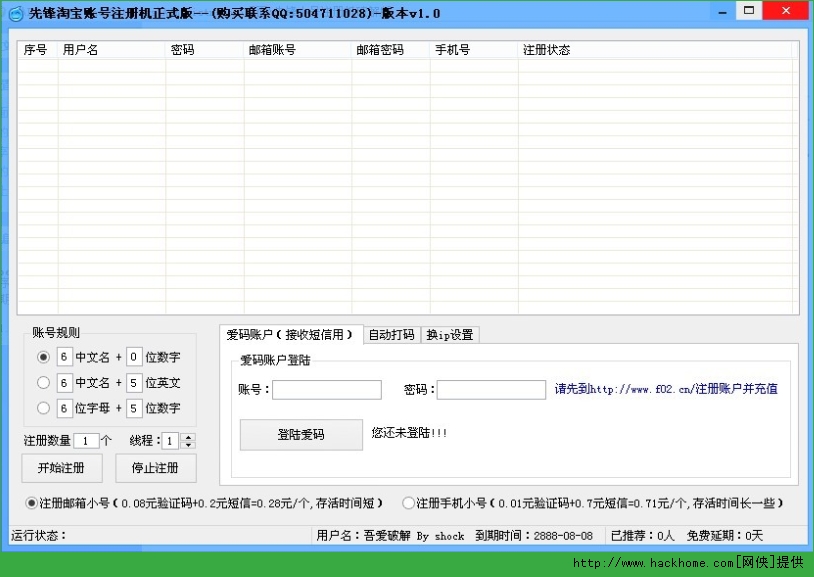This screenshot has width=814, height=577.
Task: Maximize the registration tool window
Action: [749, 10]
